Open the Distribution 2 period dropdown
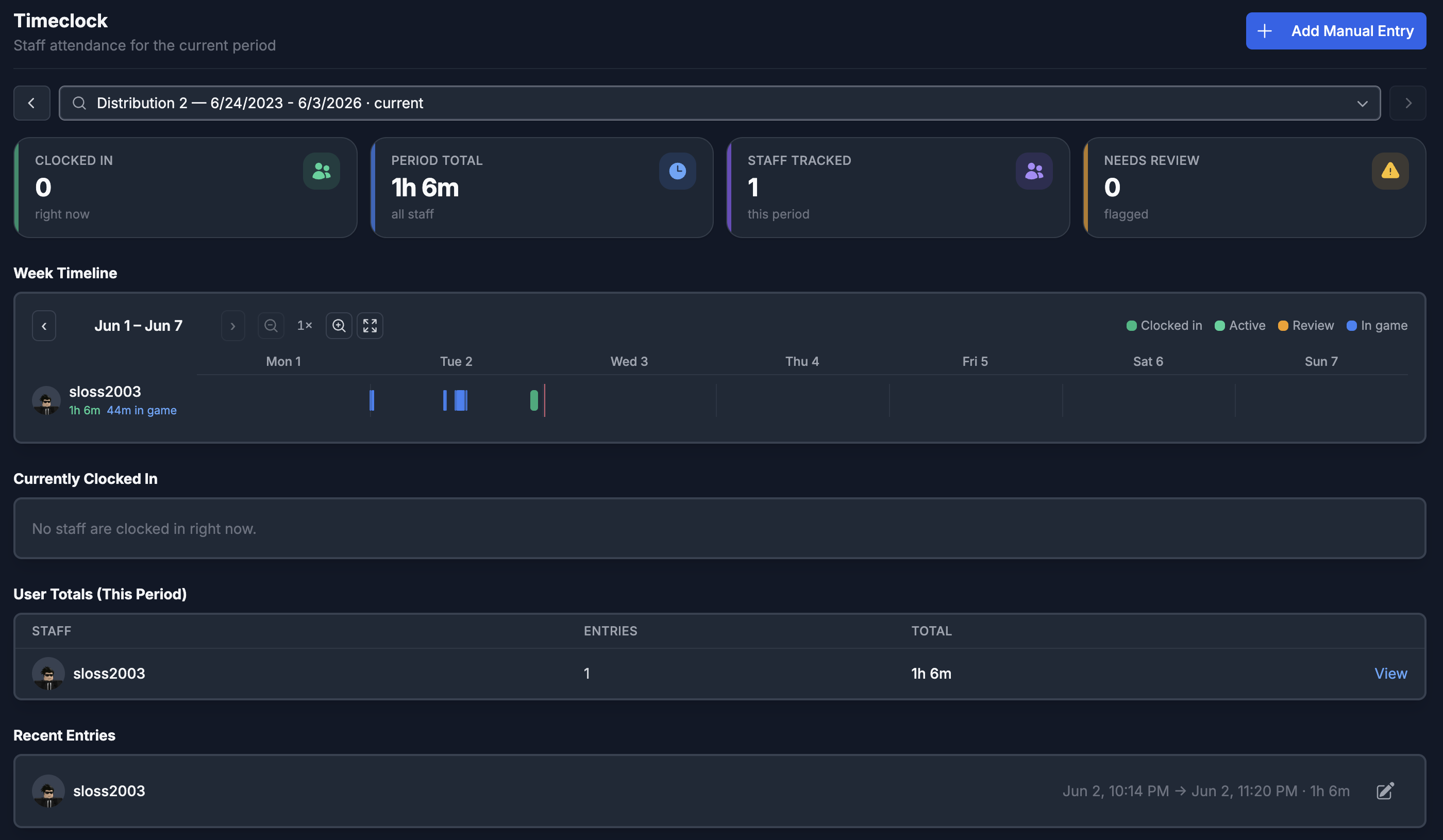 tap(720, 103)
